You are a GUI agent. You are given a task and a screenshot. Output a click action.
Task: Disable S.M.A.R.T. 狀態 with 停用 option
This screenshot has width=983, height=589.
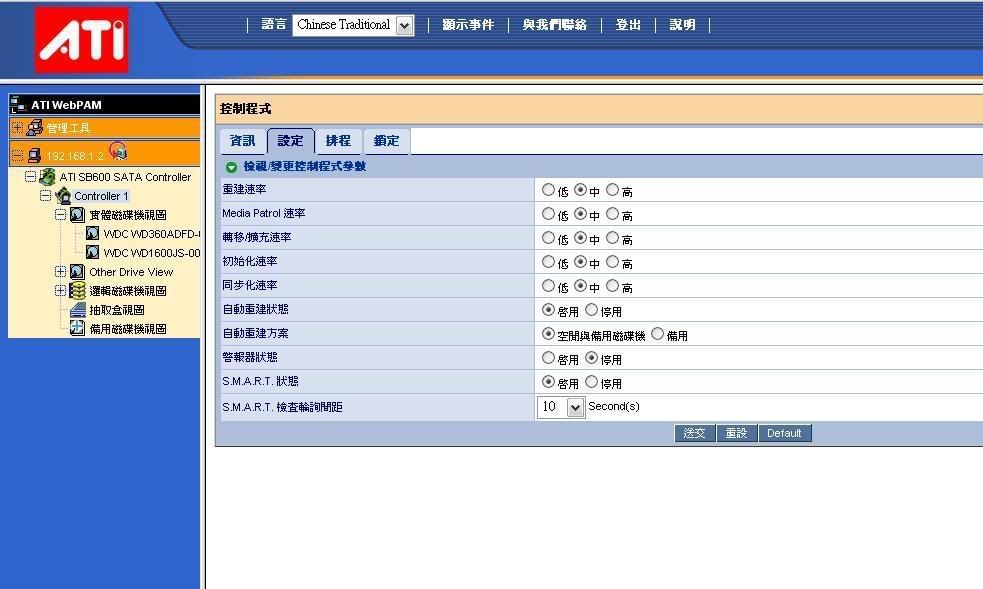pyautogui.click(x=591, y=382)
